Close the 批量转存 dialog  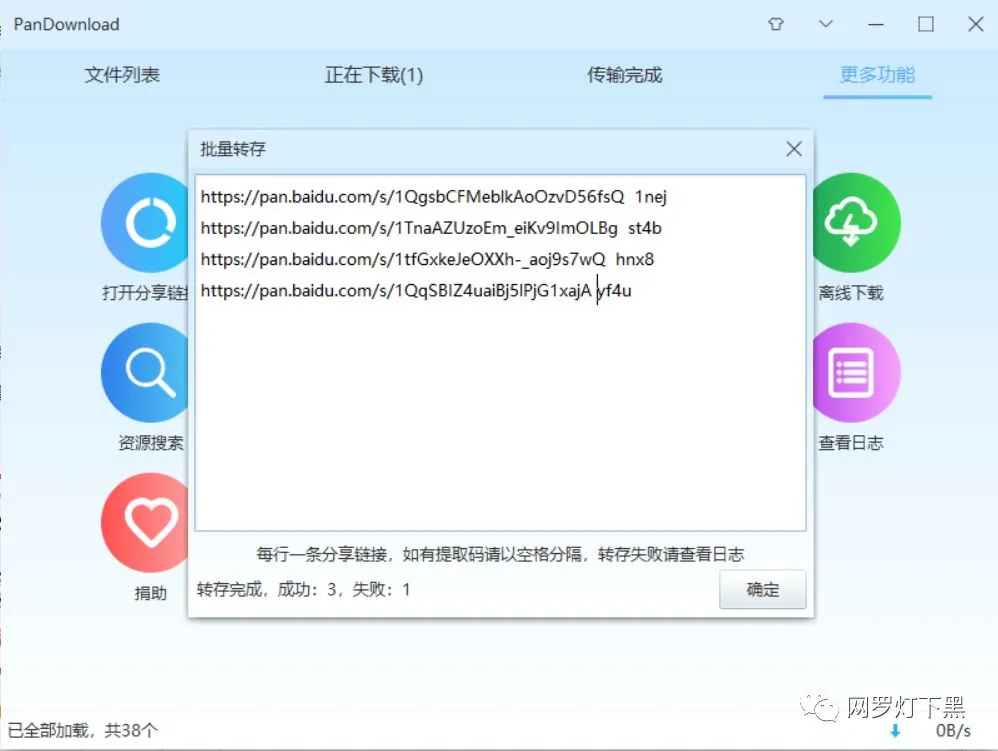point(794,149)
